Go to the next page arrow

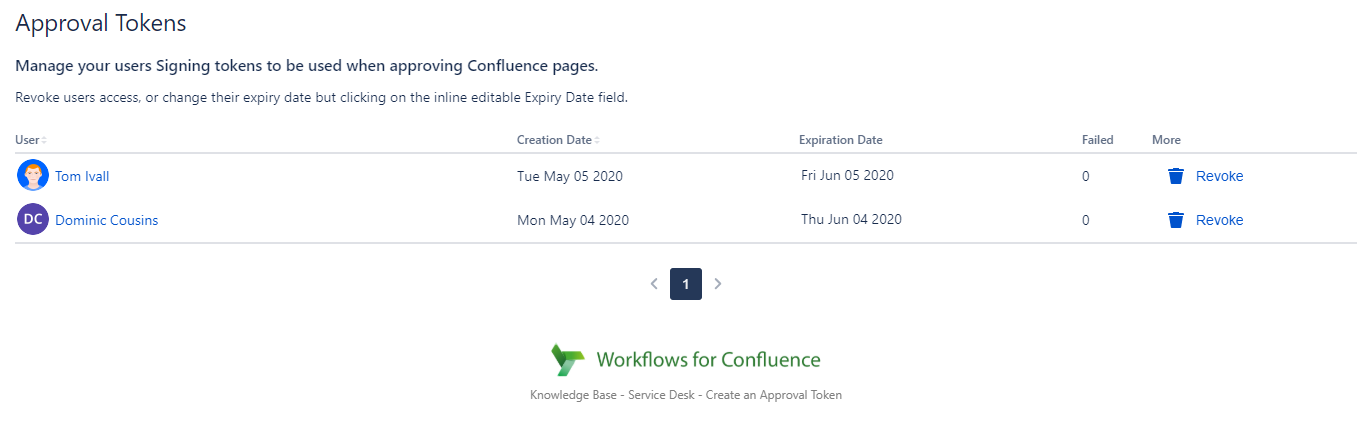(718, 284)
